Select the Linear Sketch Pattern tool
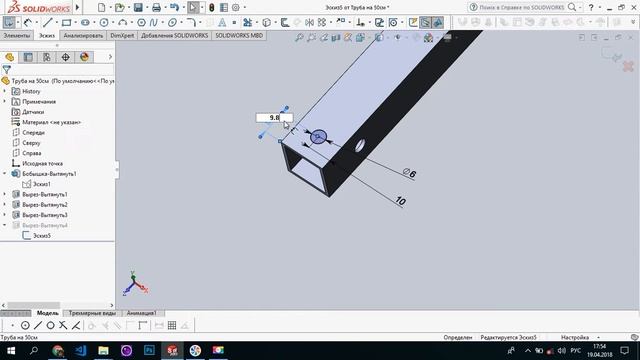 (322, 22)
